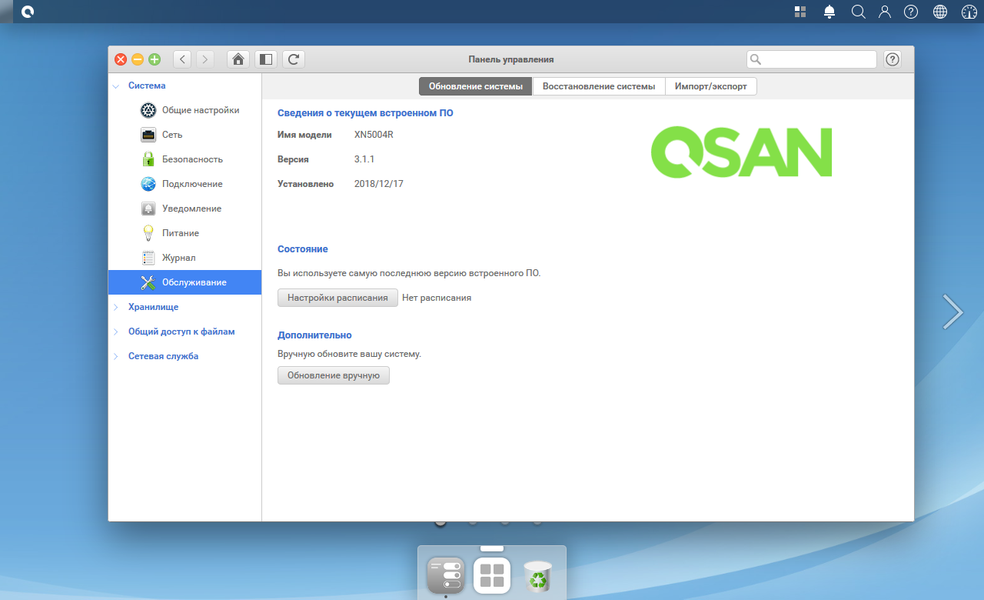Click the QSAN logo in the top-left corner
The image size is (984, 600).
pyautogui.click(x=27, y=11)
